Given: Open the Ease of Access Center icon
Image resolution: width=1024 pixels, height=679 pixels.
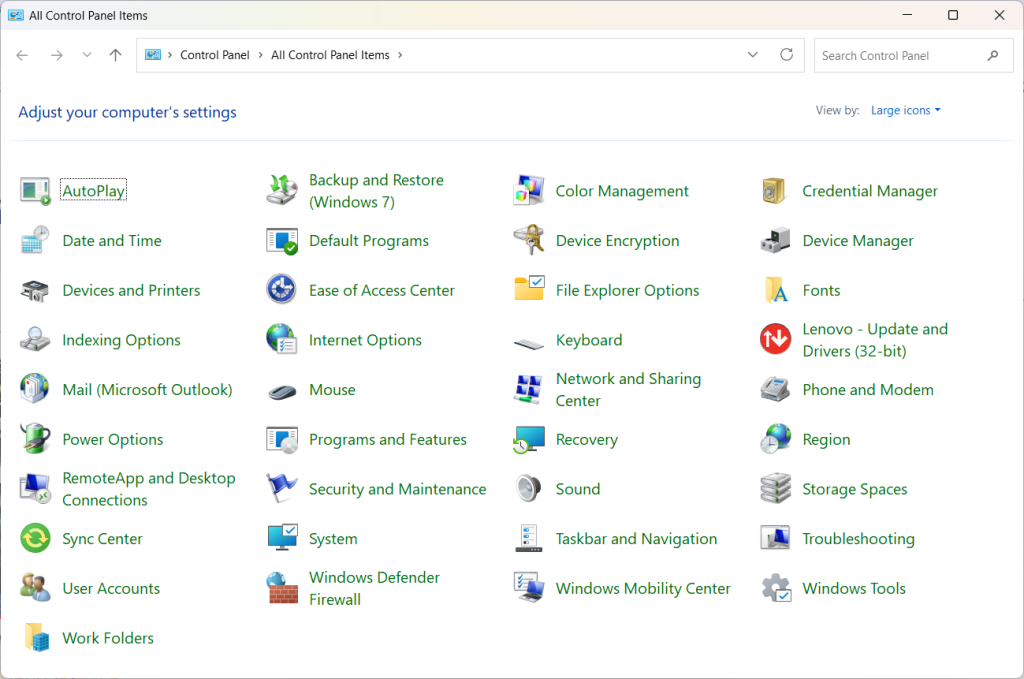Looking at the screenshot, I should coord(282,290).
